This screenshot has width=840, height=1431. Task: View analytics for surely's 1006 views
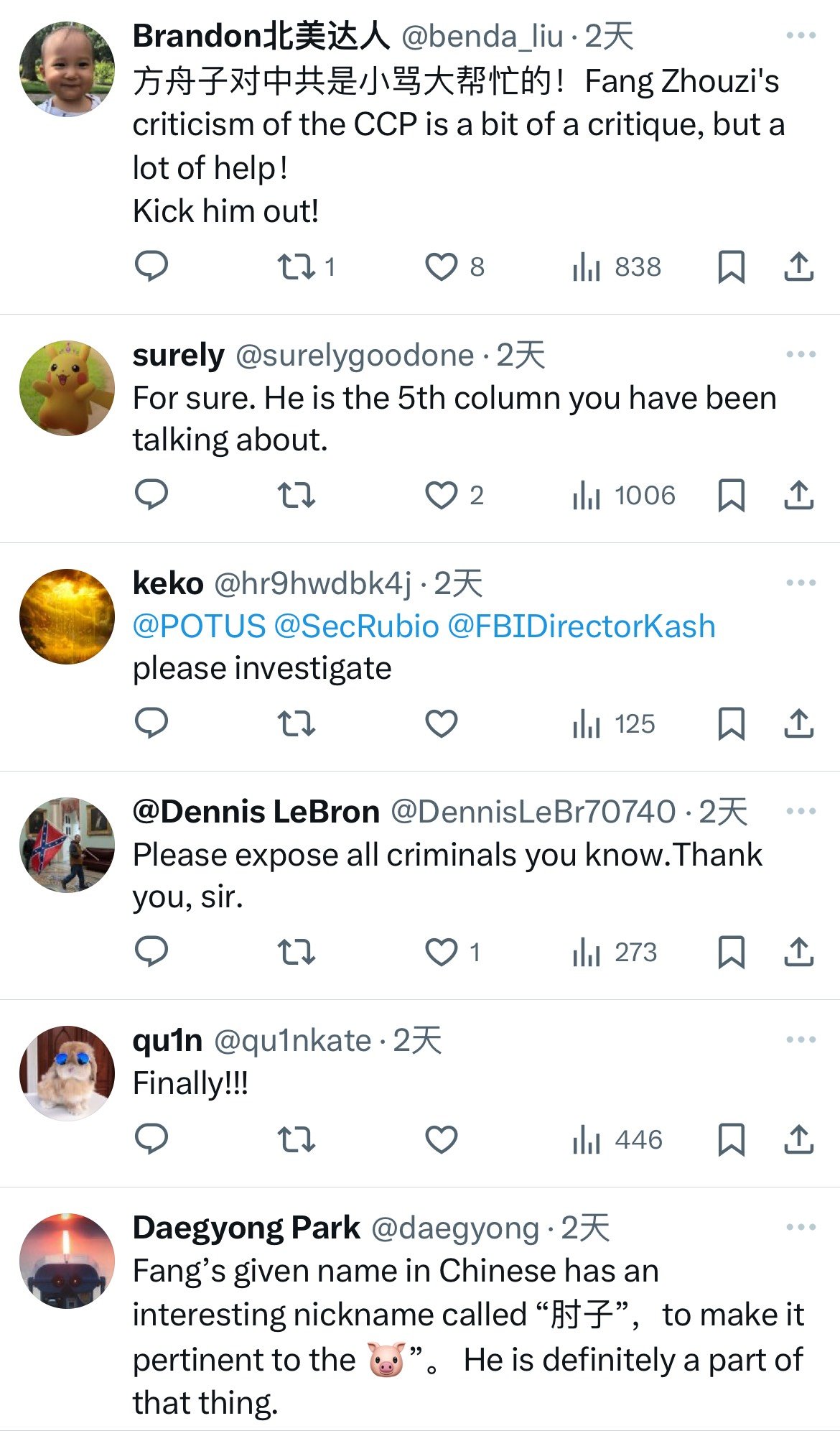coord(624,496)
